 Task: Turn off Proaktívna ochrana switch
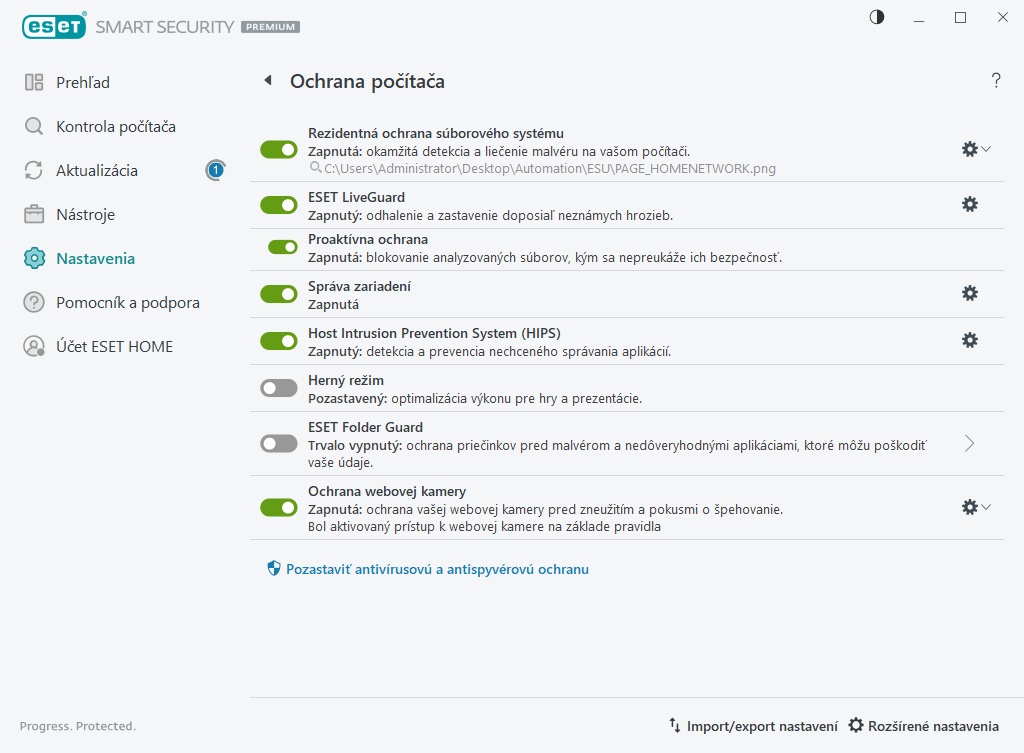[283, 247]
